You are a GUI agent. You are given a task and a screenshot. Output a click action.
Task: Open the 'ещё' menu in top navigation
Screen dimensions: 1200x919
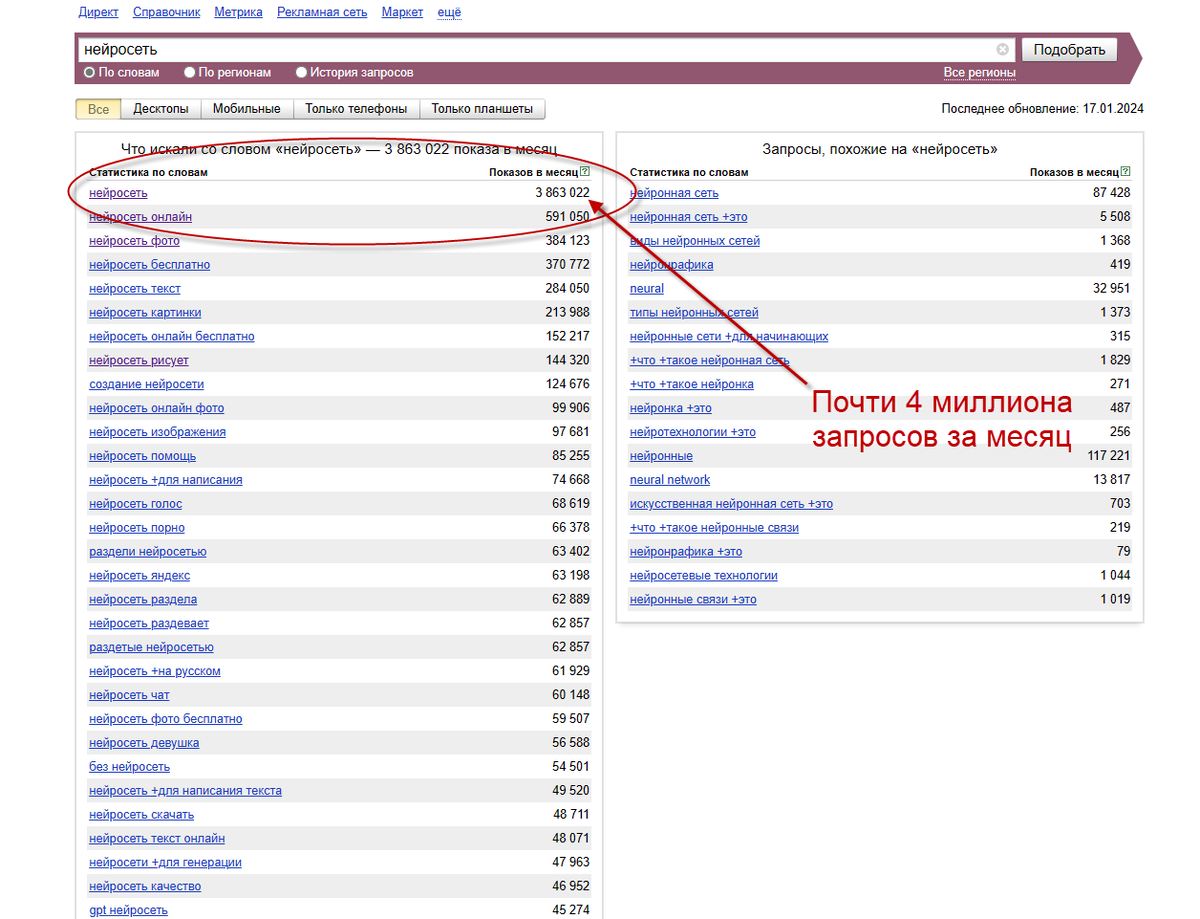click(449, 12)
